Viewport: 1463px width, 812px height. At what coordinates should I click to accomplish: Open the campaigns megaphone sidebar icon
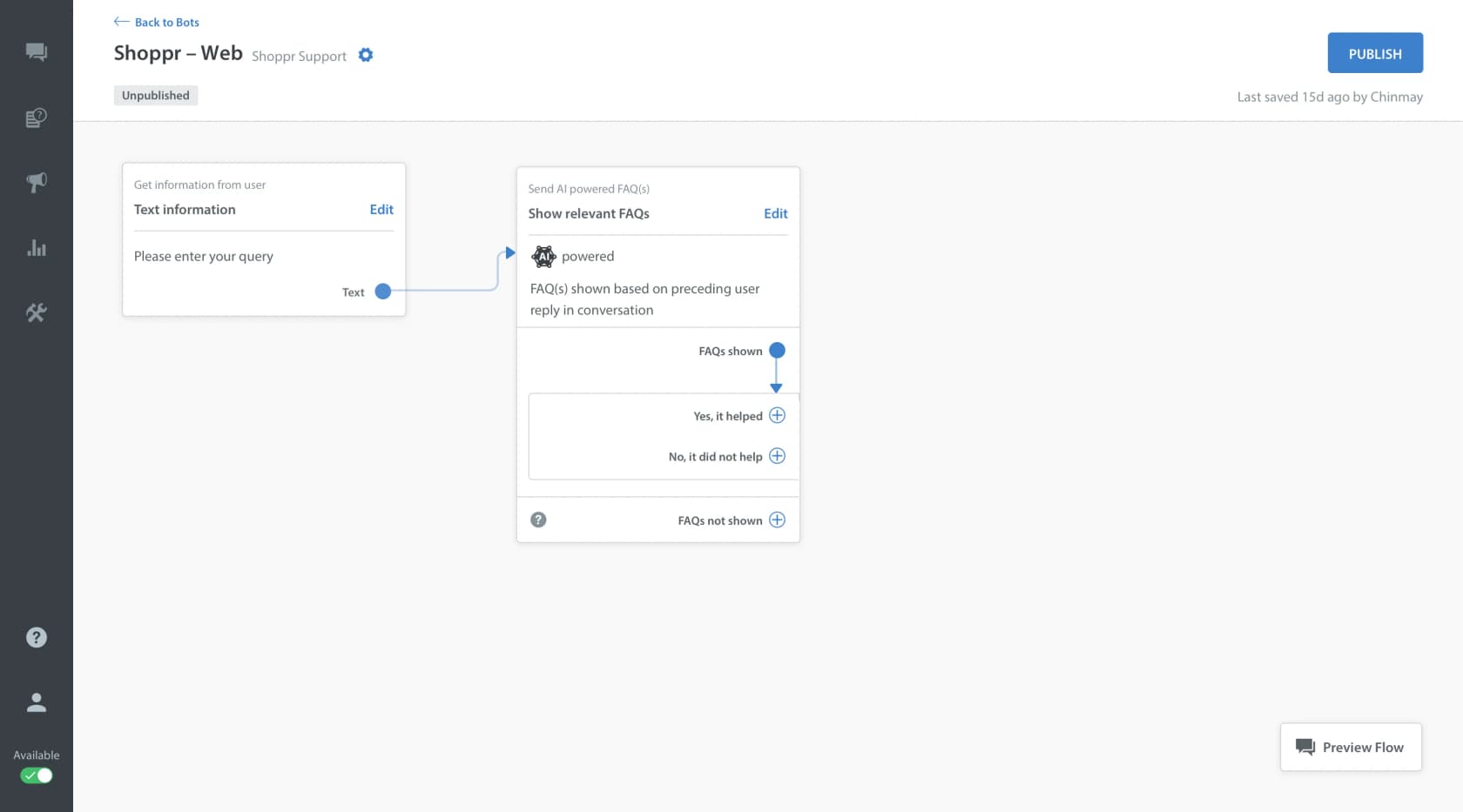[x=37, y=182]
